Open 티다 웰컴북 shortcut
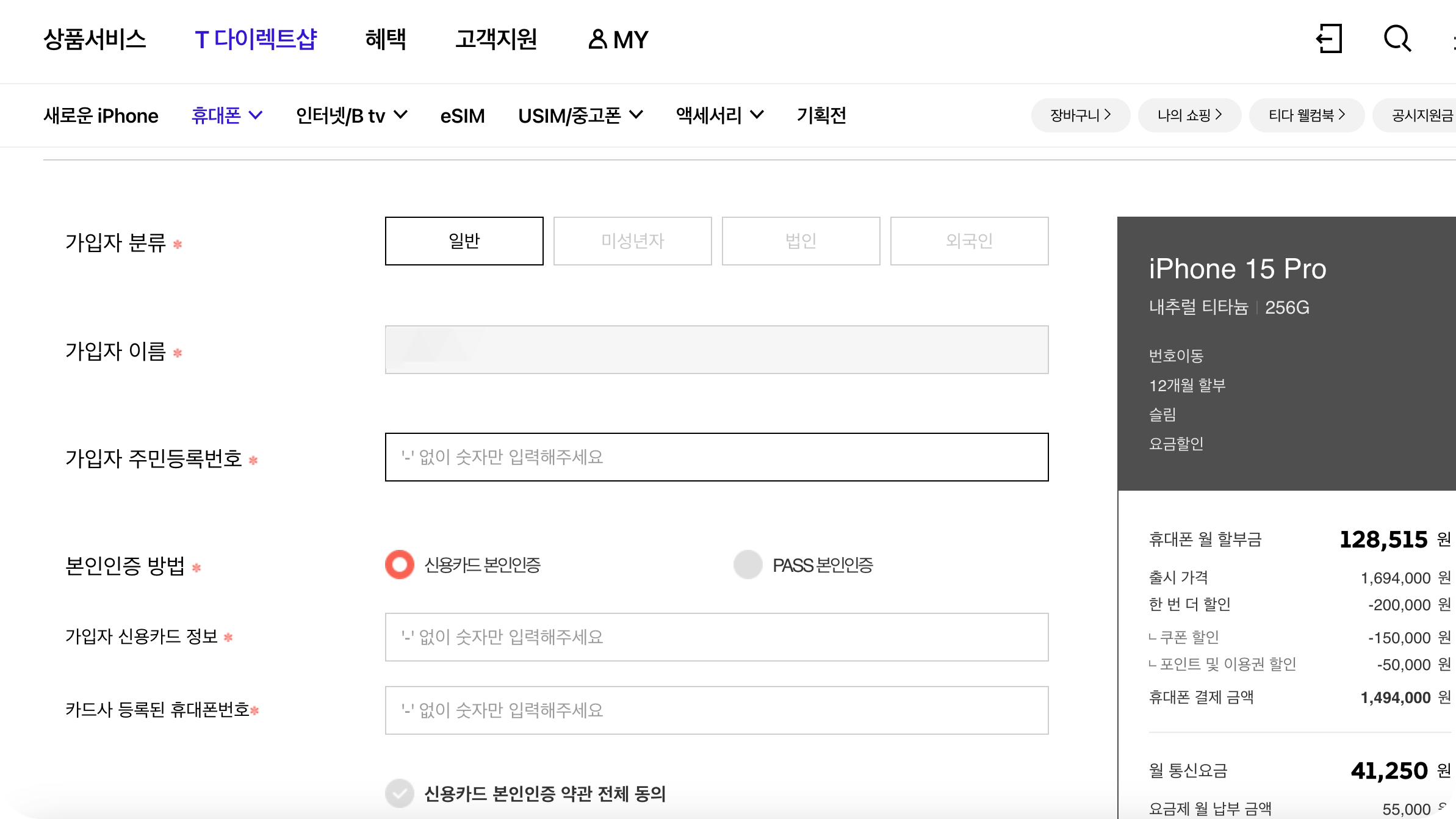 click(1307, 115)
